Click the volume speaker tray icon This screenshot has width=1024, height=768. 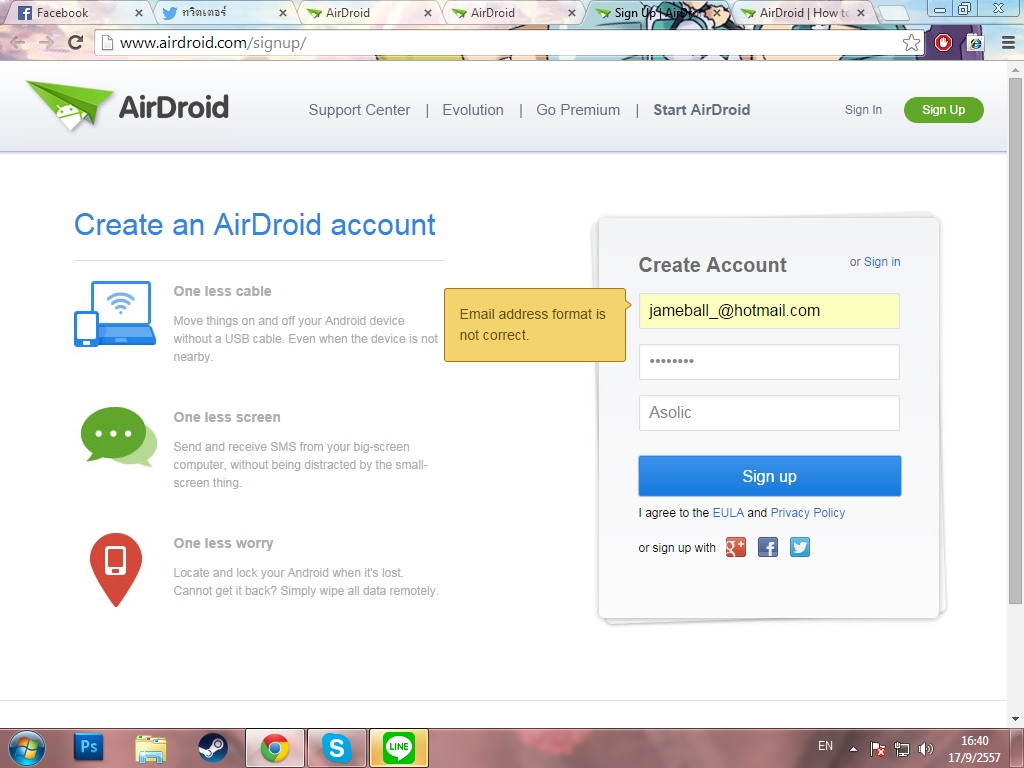(x=925, y=748)
